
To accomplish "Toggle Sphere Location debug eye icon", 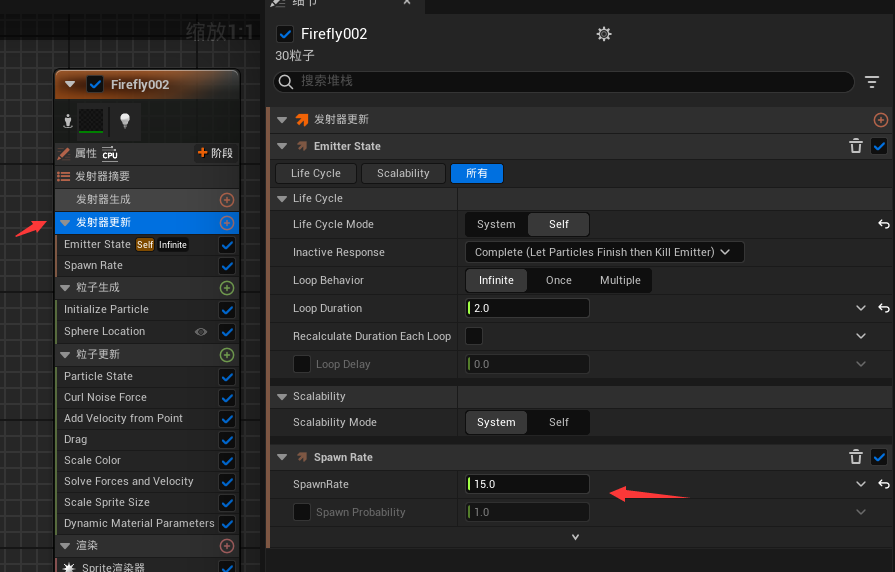I will point(200,332).
